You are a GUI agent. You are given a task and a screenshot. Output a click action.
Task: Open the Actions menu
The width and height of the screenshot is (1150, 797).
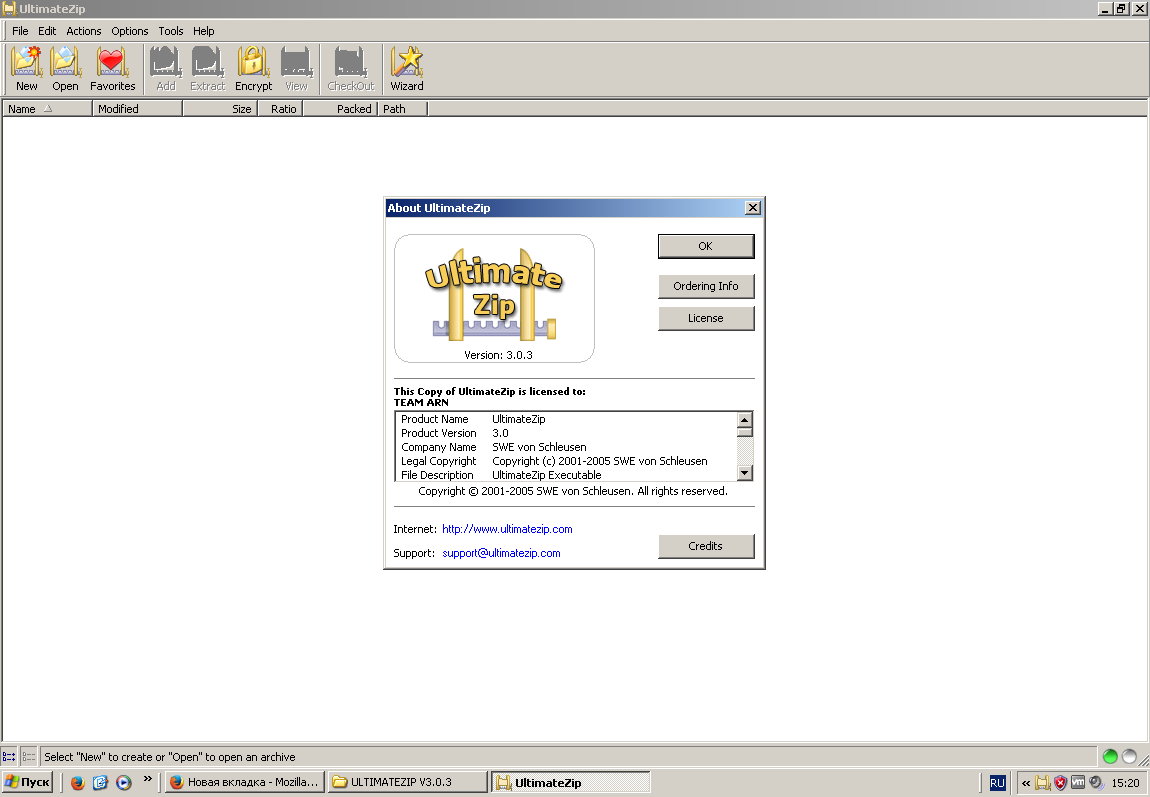pos(84,31)
